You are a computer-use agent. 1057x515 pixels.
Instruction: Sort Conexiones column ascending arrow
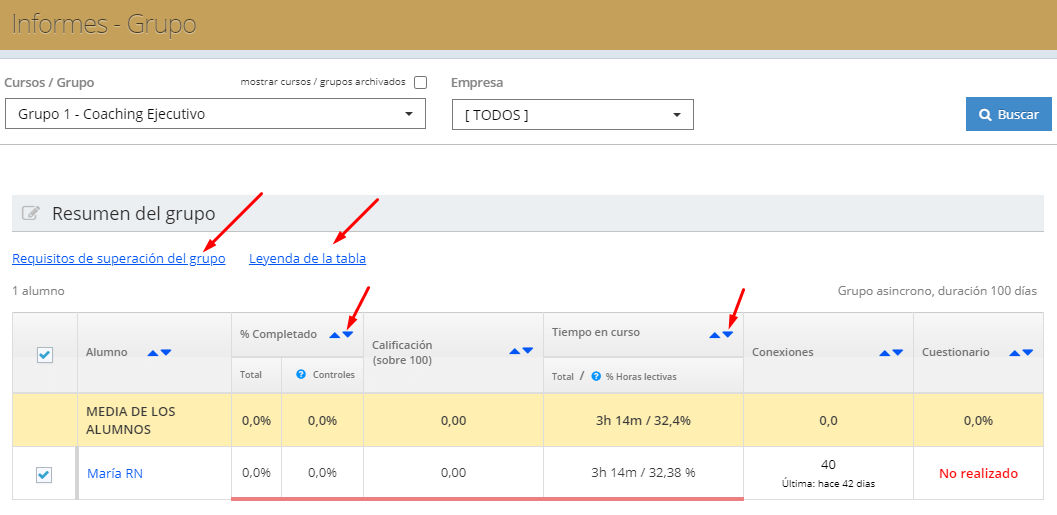[885, 353]
